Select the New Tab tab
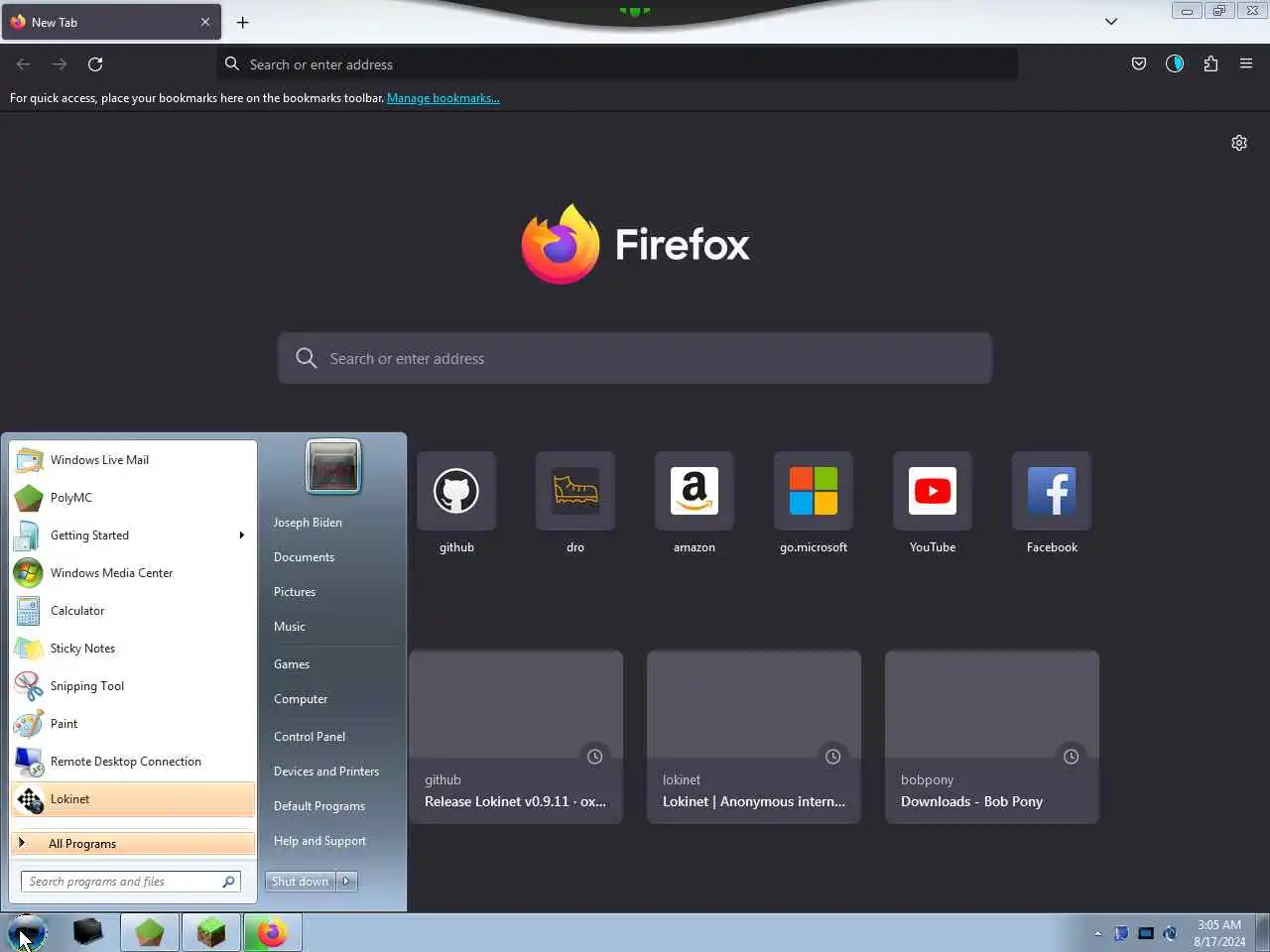Image resolution: width=1270 pixels, height=952 pixels. pyautogui.click(x=111, y=22)
